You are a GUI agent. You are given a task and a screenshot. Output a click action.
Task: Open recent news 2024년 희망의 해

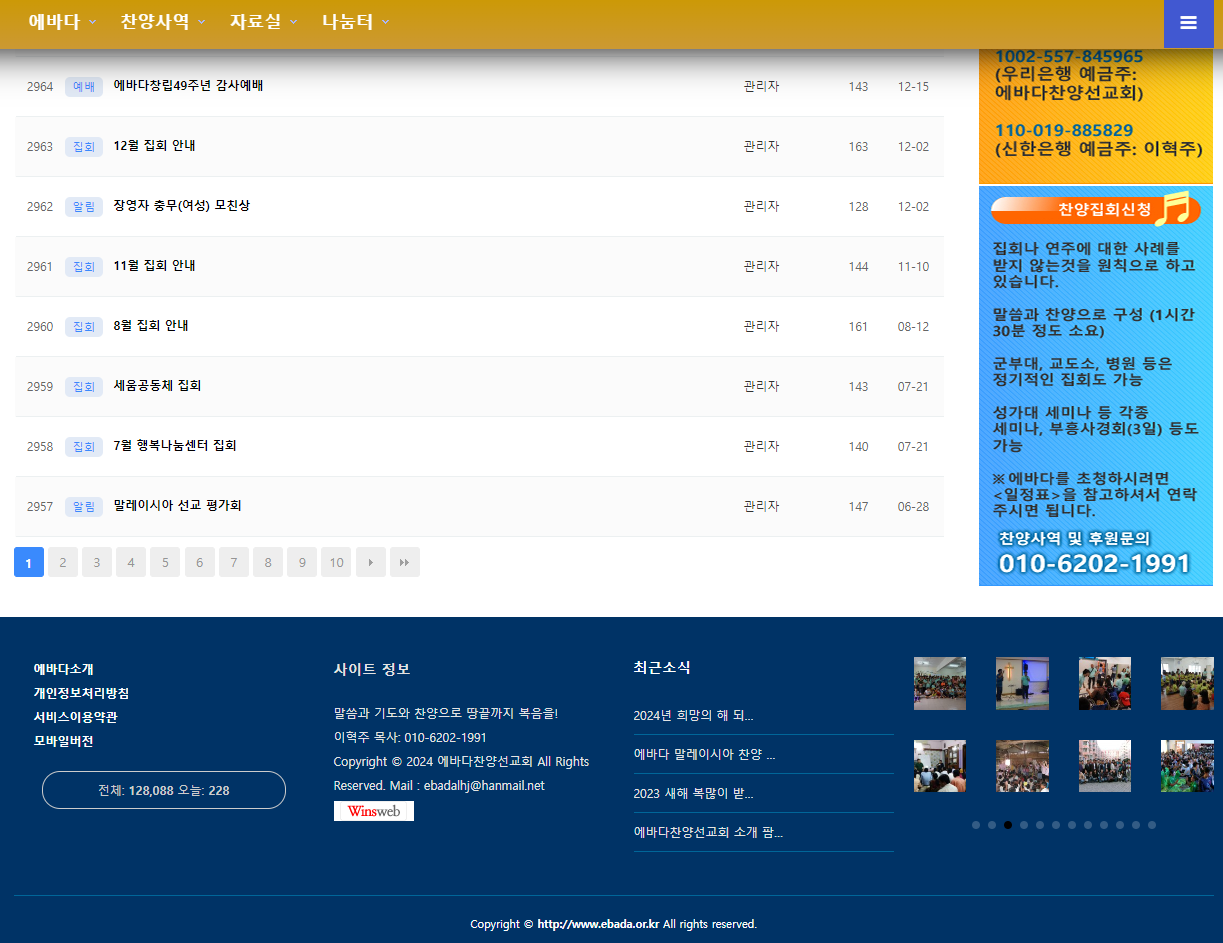pyautogui.click(x=693, y=715)
